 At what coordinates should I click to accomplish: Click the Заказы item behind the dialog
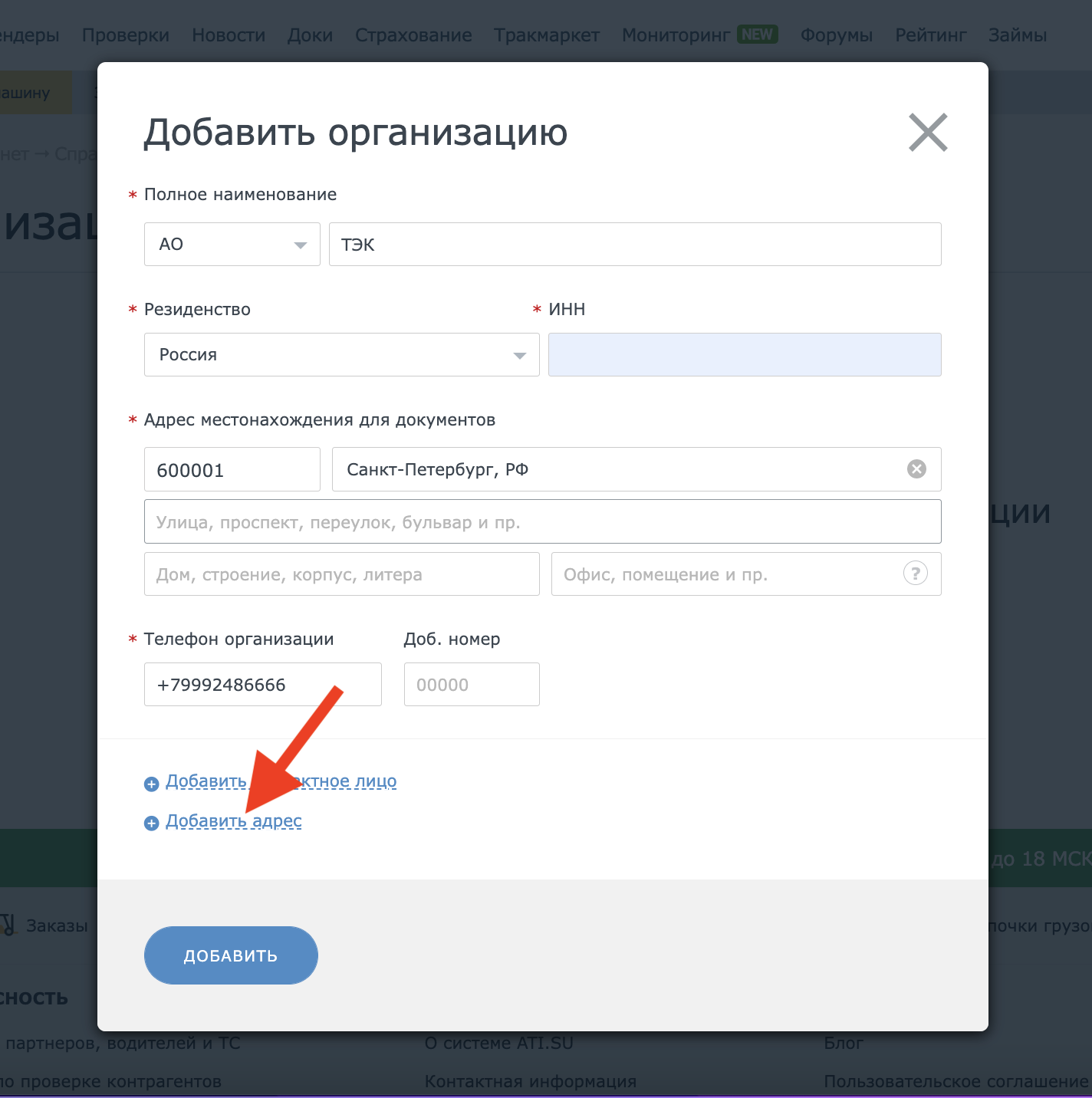[x=57, y=925]
